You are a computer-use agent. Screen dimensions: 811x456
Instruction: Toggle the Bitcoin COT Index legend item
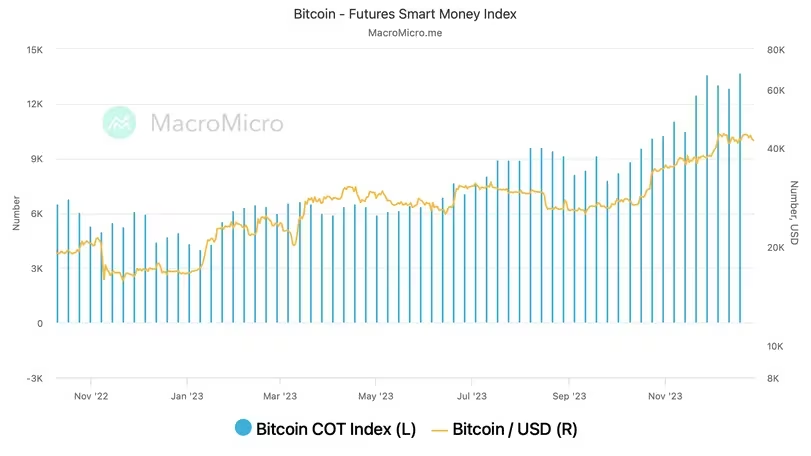325,429
